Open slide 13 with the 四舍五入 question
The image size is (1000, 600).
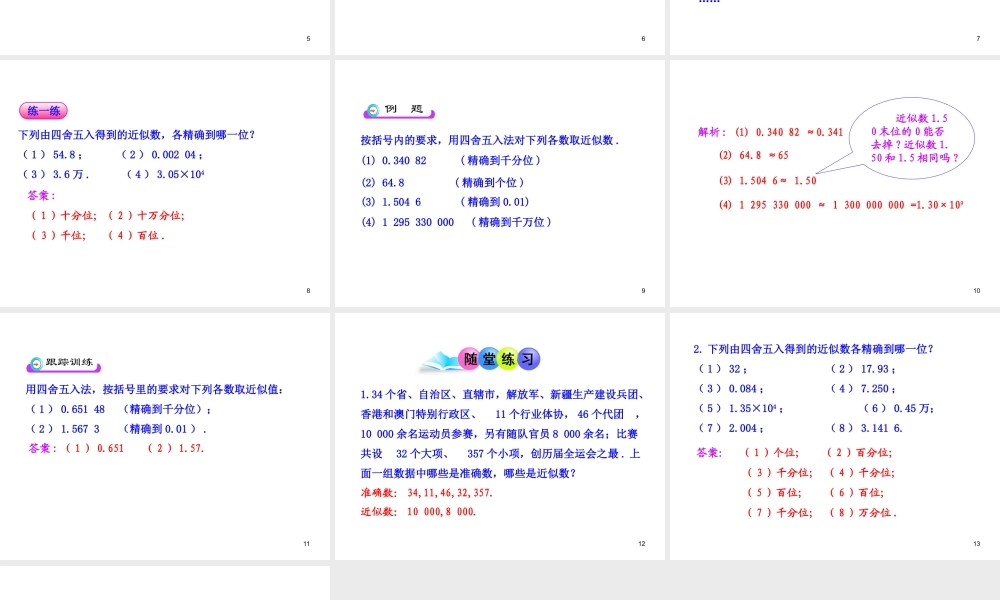point(835,435)
